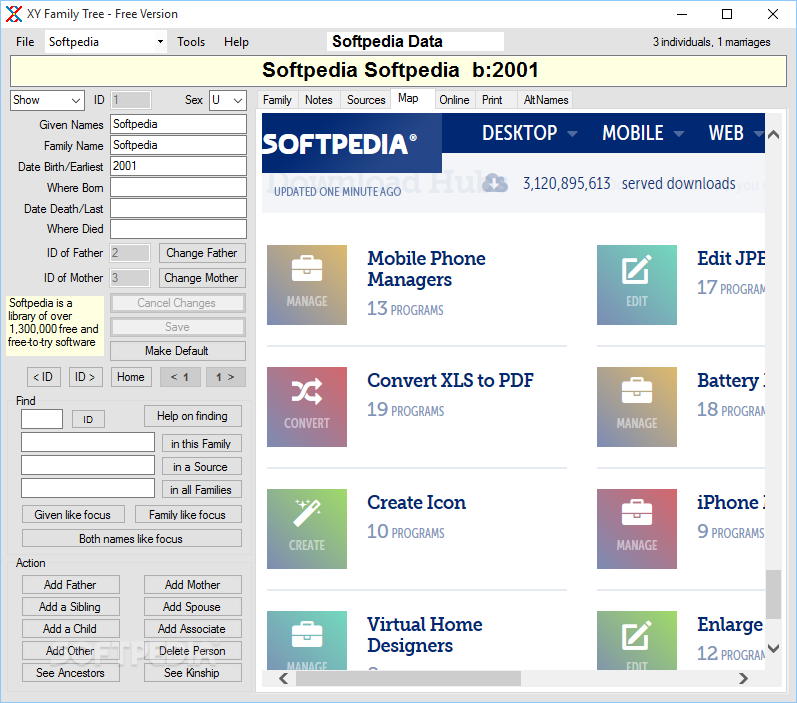Click the Enlarge edit pencil tile
This screenshot has height=703, width=797.
636,640
